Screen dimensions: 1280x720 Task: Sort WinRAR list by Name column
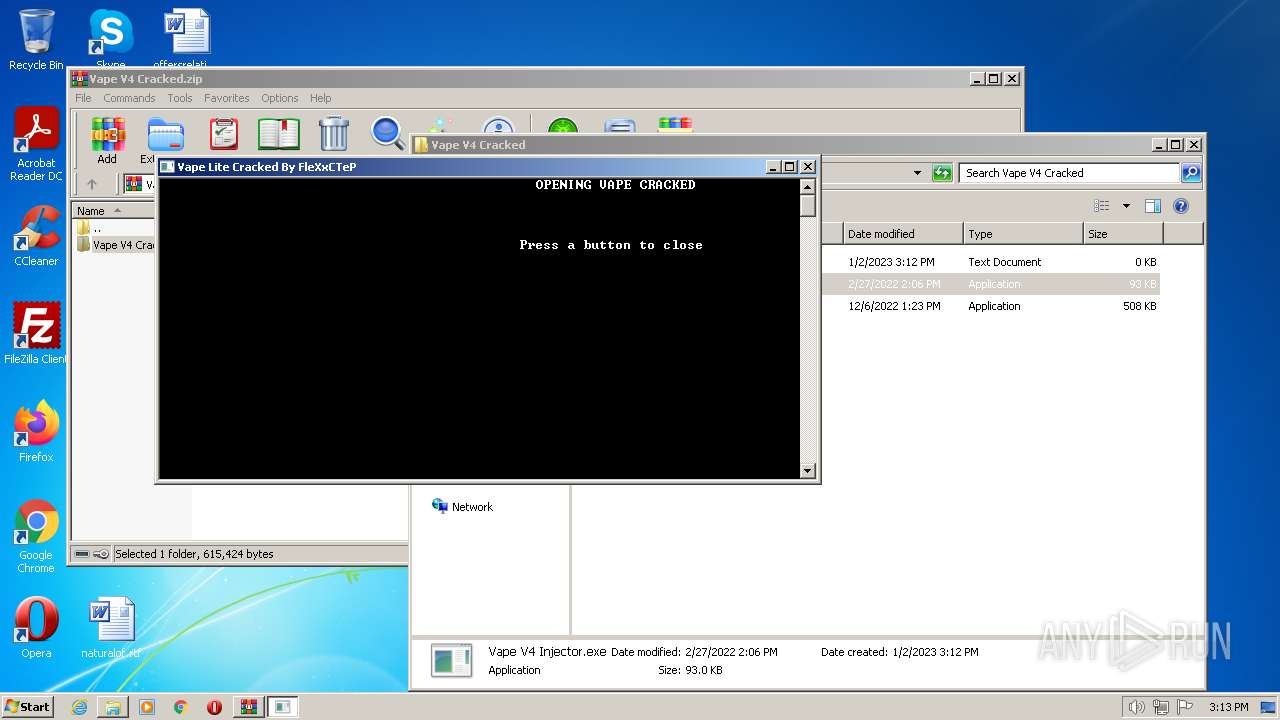click(114, 211)
